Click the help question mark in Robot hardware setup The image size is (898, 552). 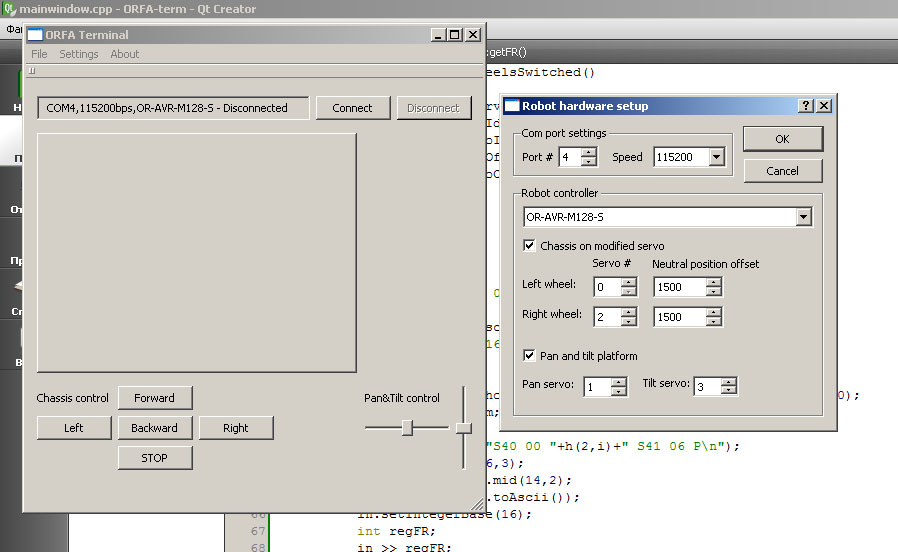click(806, 106)
